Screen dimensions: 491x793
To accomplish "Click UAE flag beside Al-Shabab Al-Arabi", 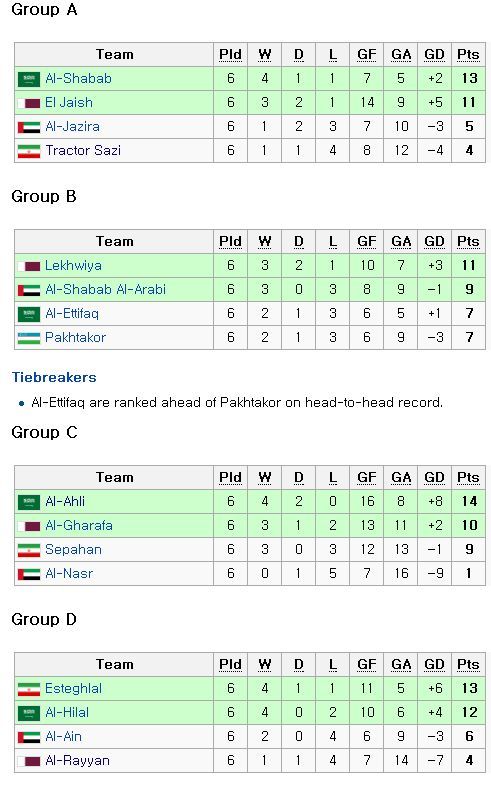I will (29, 290).
